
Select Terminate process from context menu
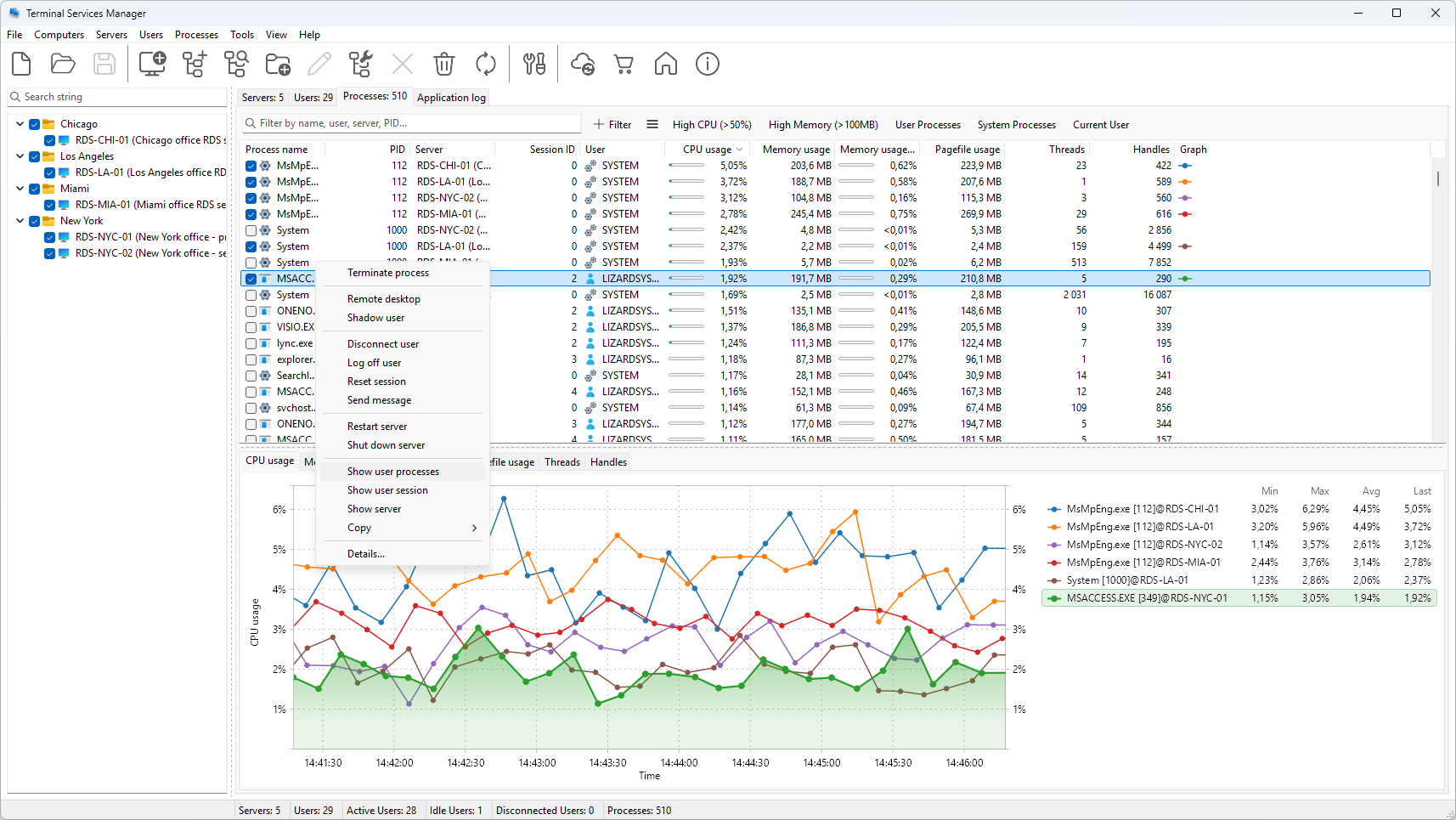point(388,273)
